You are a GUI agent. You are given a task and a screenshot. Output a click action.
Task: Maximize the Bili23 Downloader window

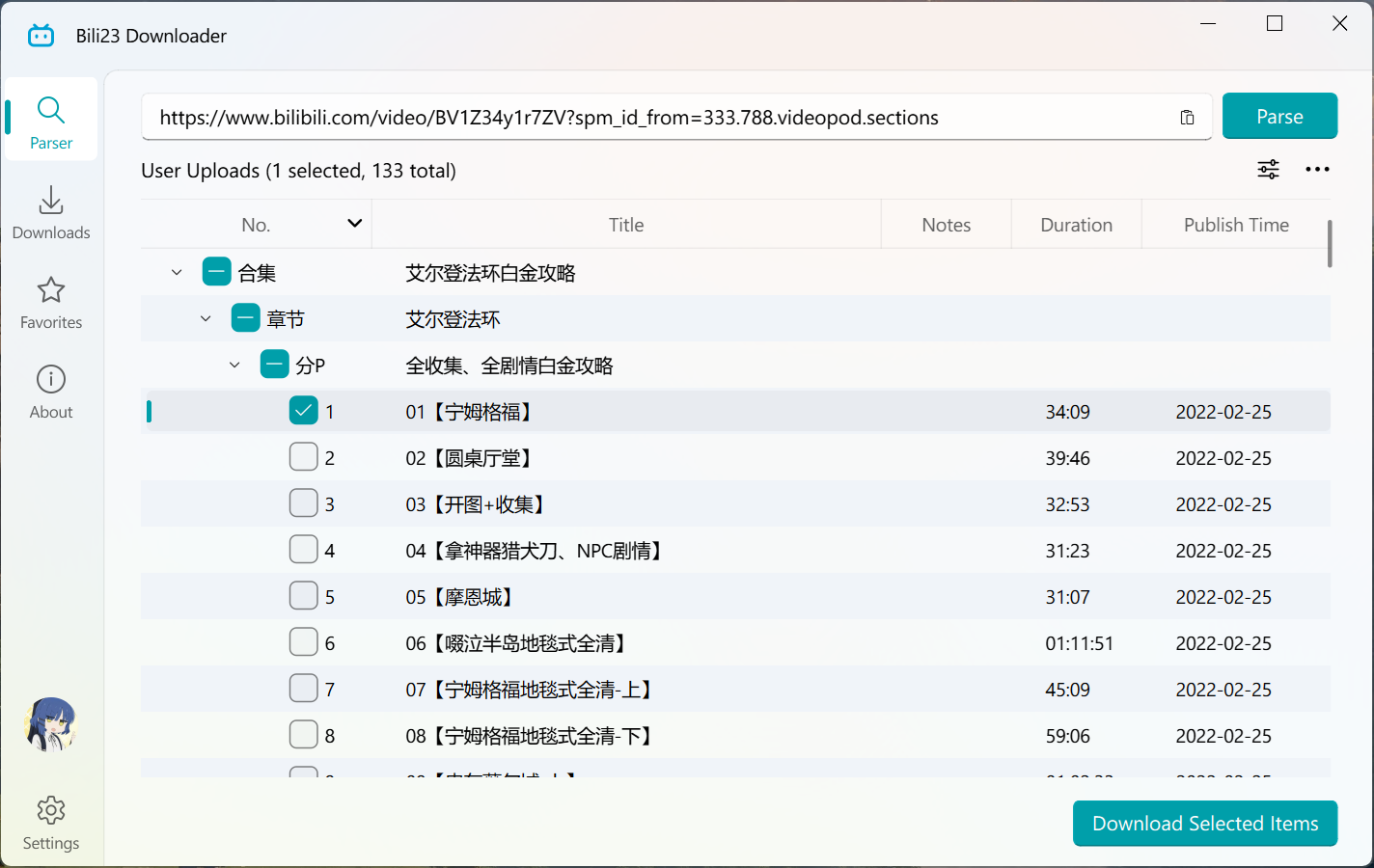(x=1275, y=23)
